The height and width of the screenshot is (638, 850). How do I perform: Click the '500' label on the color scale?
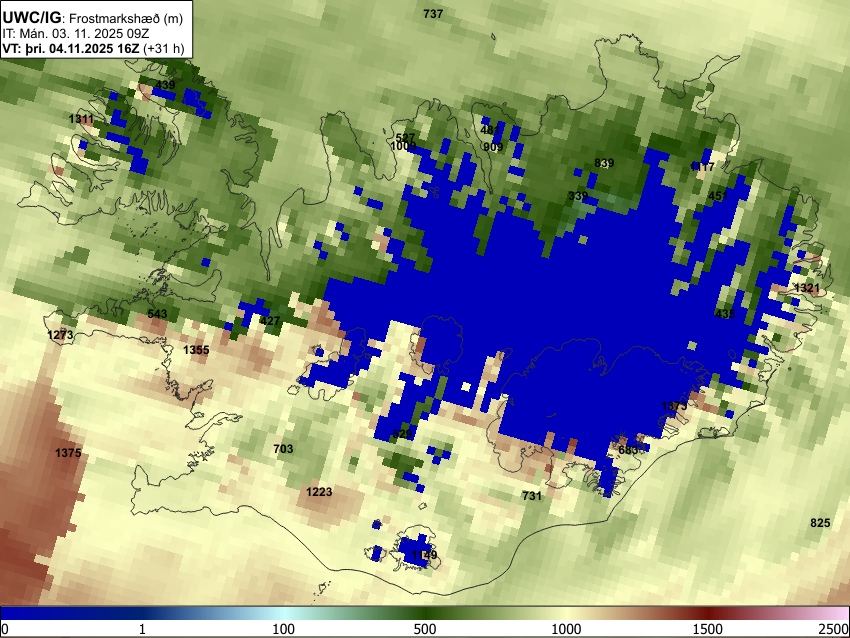[425, 629]
